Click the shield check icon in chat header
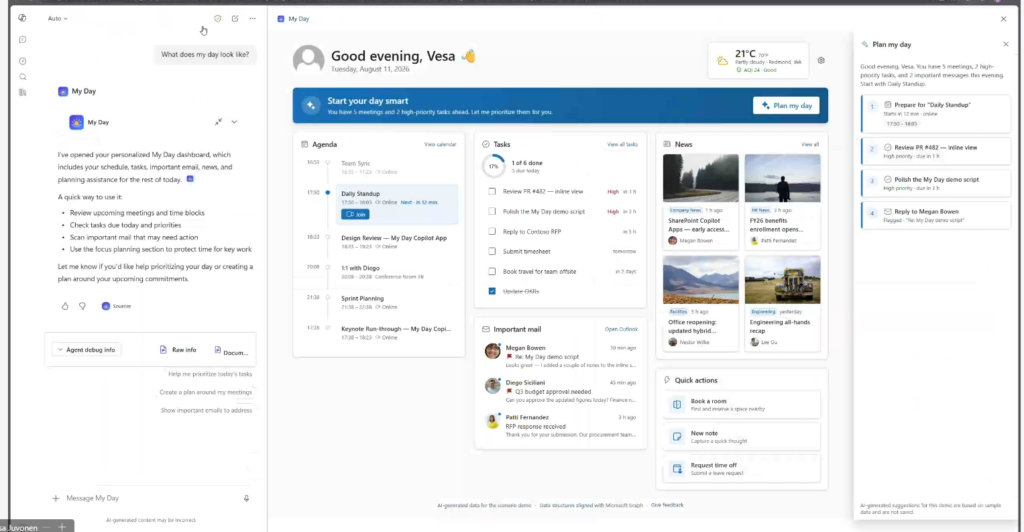The width and height of the screenshot is (1024, 532). 217,18
